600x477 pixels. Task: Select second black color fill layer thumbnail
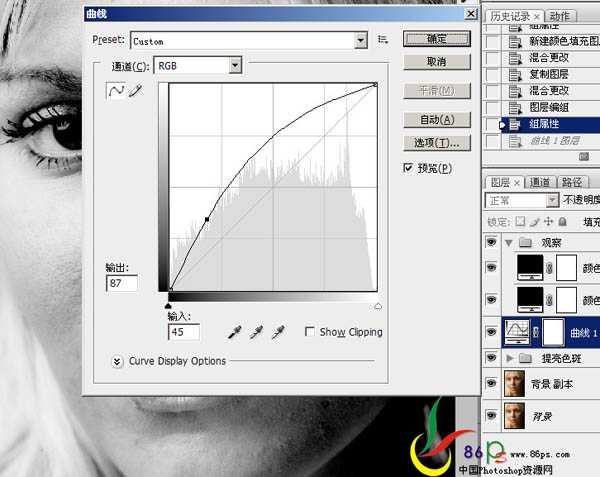[x=530, y=300]
